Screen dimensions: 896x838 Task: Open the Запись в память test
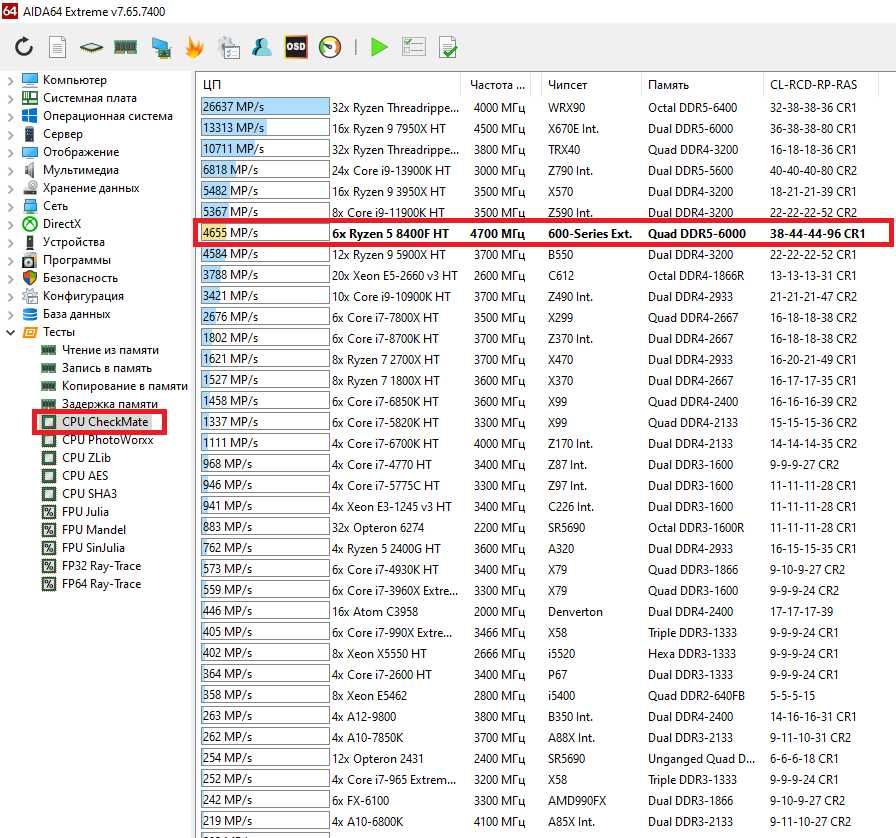point(107,368)
